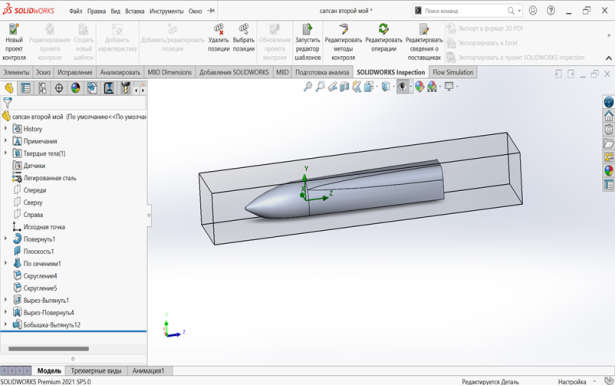This screenshot has width=616, height=386.
Task: Open the DimXpertManager crosshair tab
Action: click(x=59, y=88)
